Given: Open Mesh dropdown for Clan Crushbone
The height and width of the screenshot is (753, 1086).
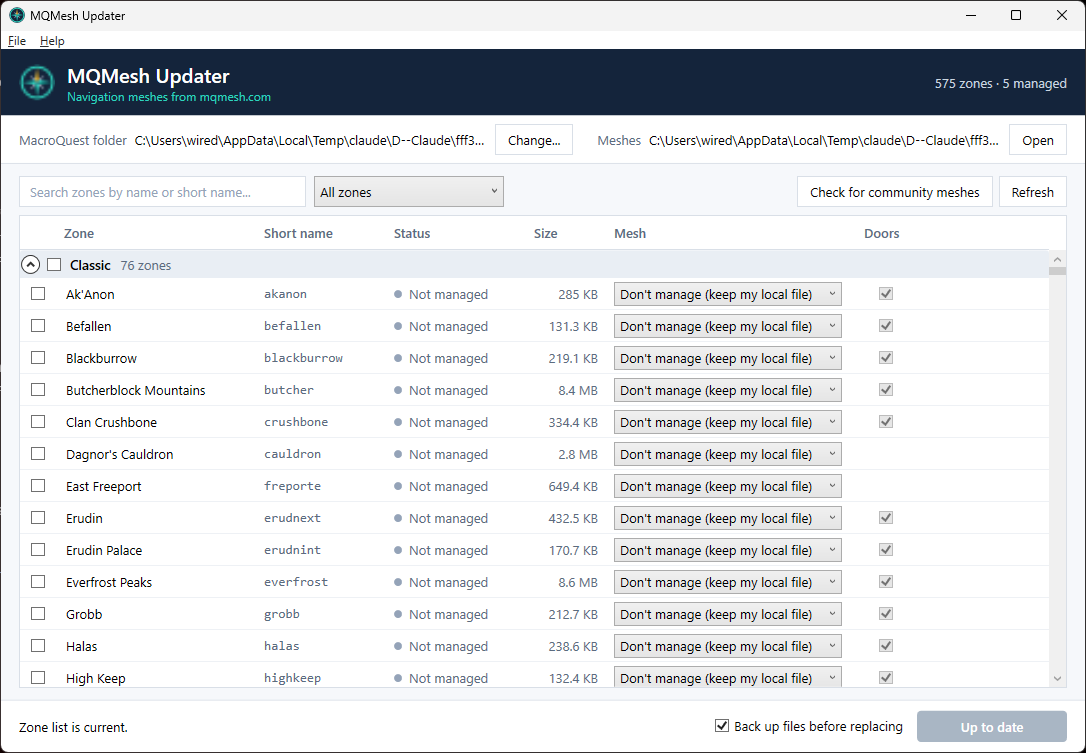Looking at the screenshot, I should [728, 422].
